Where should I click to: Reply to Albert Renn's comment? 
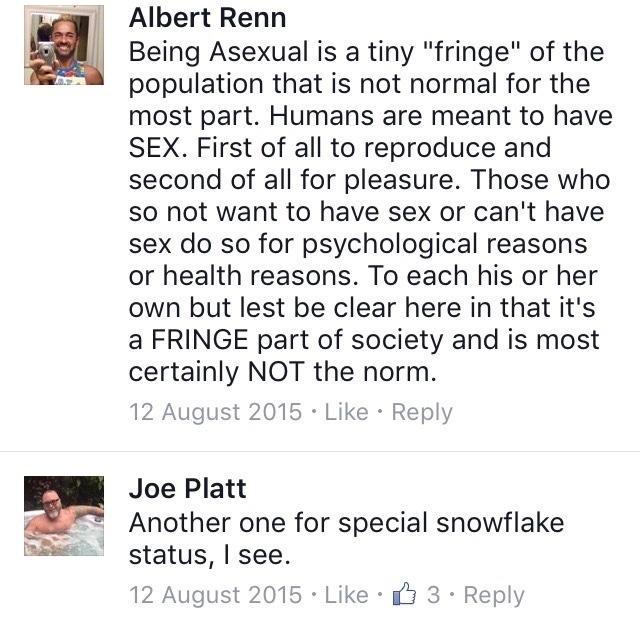pyautogui.click(x=421, y=412)
